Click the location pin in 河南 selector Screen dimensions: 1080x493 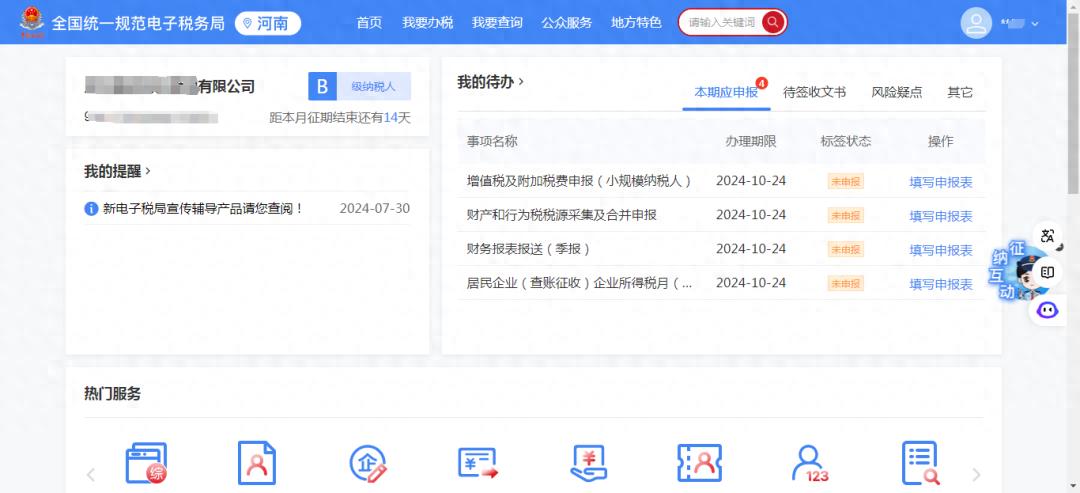tap(248, 23)
